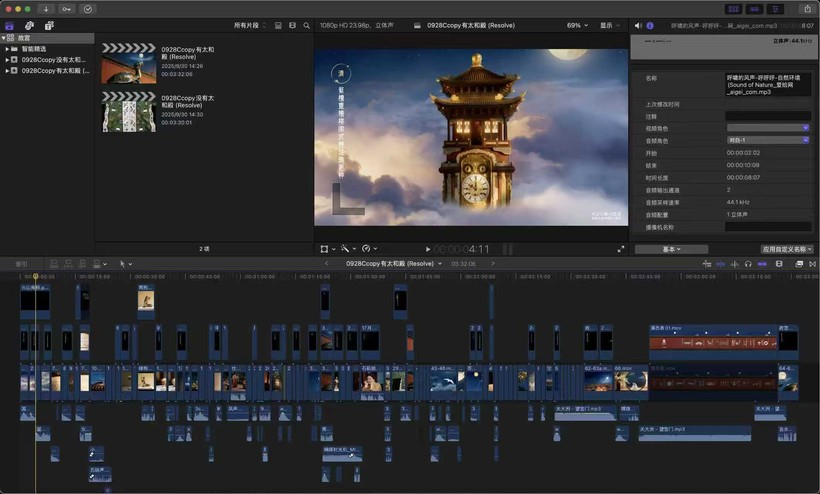Open the 69% zoom level dropdown
The width and height of the screenshot is (820, 494).
(577, 25)
